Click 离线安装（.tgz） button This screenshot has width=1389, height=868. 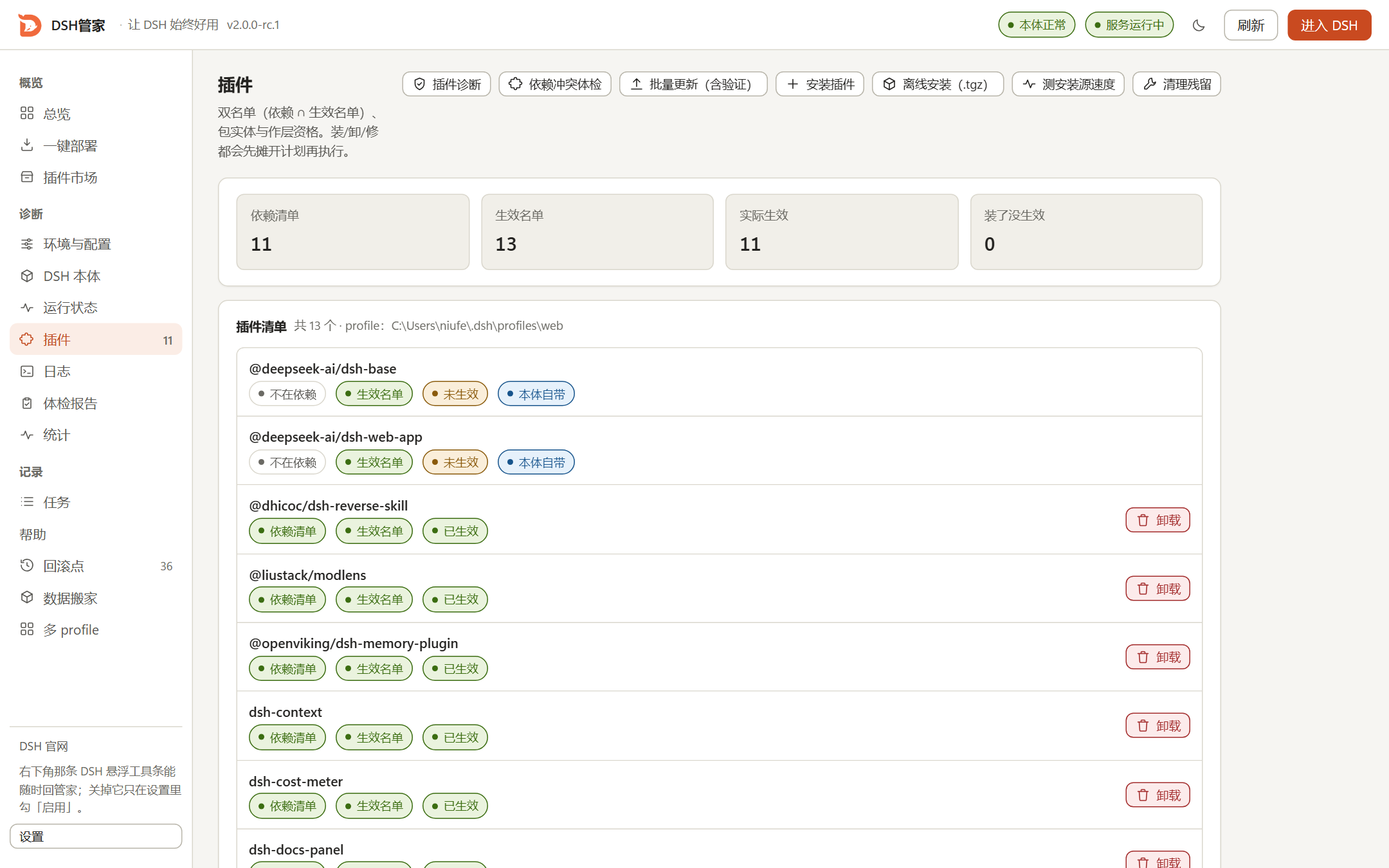938,84
